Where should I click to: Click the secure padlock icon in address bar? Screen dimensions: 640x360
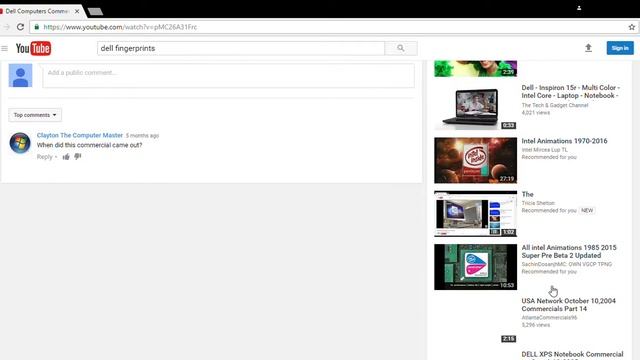(x=36, y=27)
